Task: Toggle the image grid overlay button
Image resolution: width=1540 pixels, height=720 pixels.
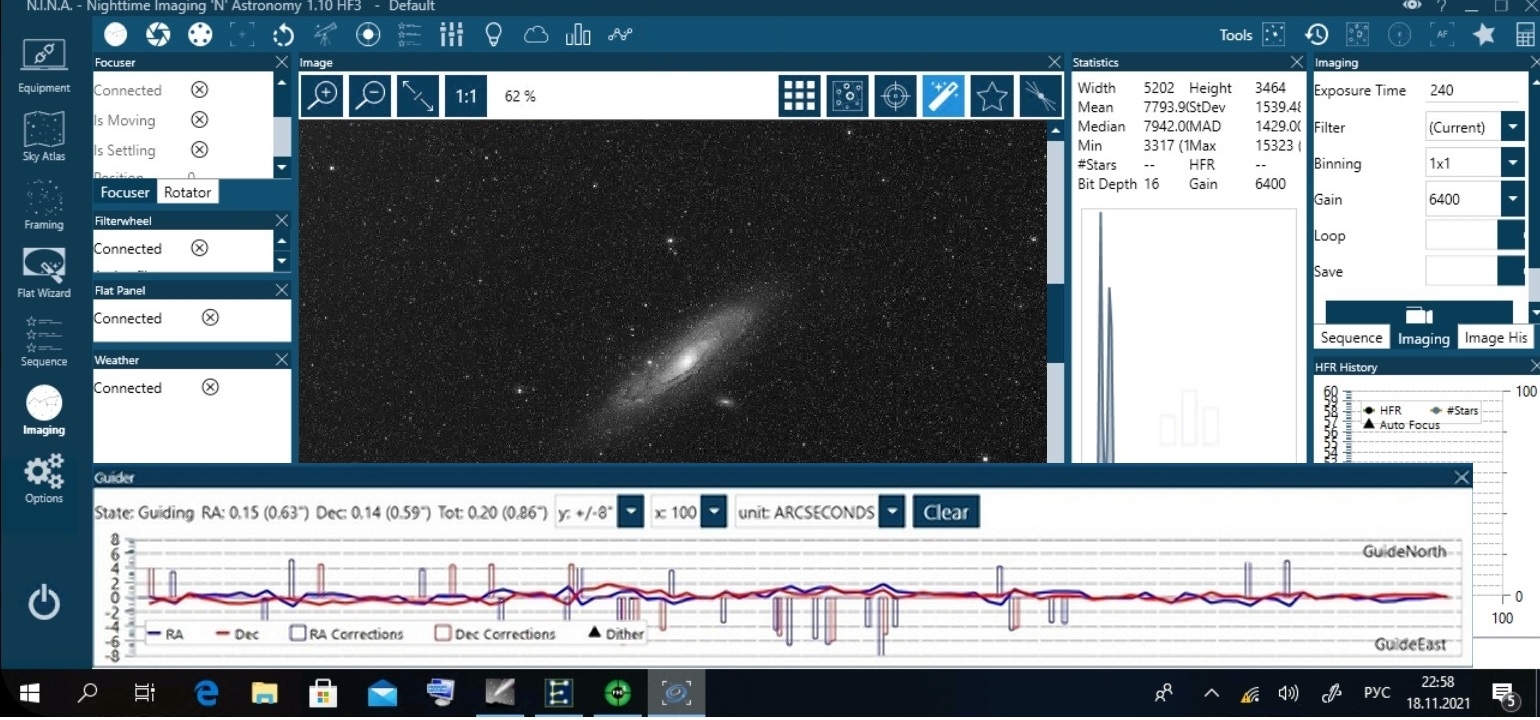Action: point(799,96)
